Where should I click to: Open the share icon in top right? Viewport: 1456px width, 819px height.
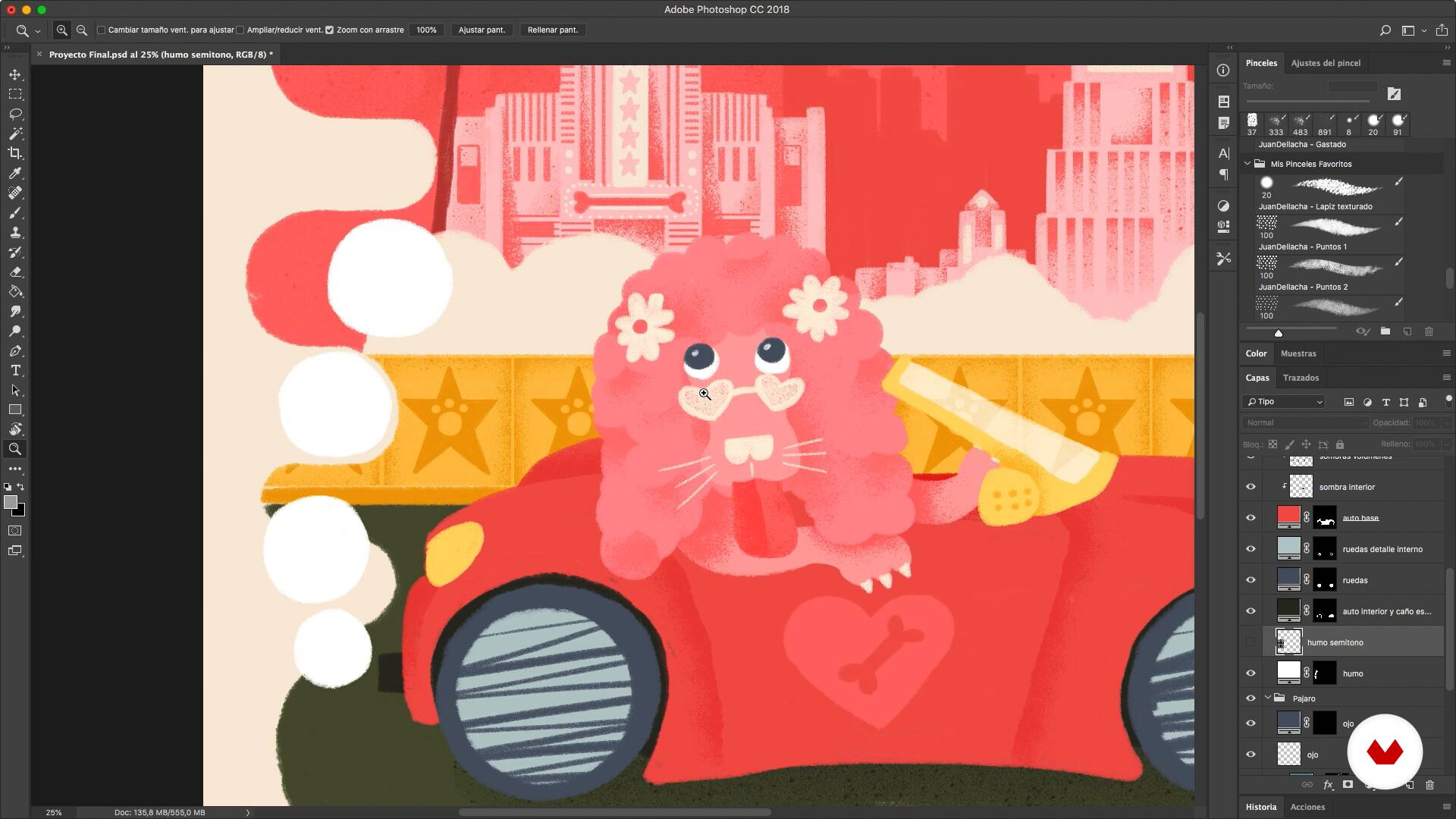tap(1442, 30)
